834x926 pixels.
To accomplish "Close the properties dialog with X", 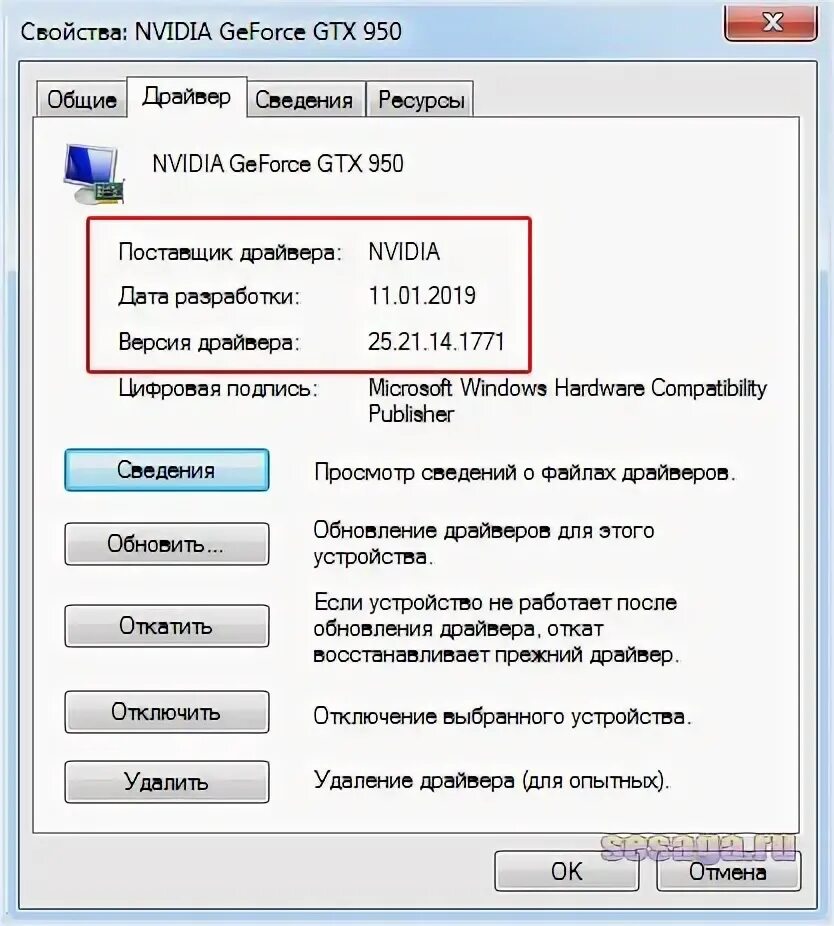I will coord(771,22).
